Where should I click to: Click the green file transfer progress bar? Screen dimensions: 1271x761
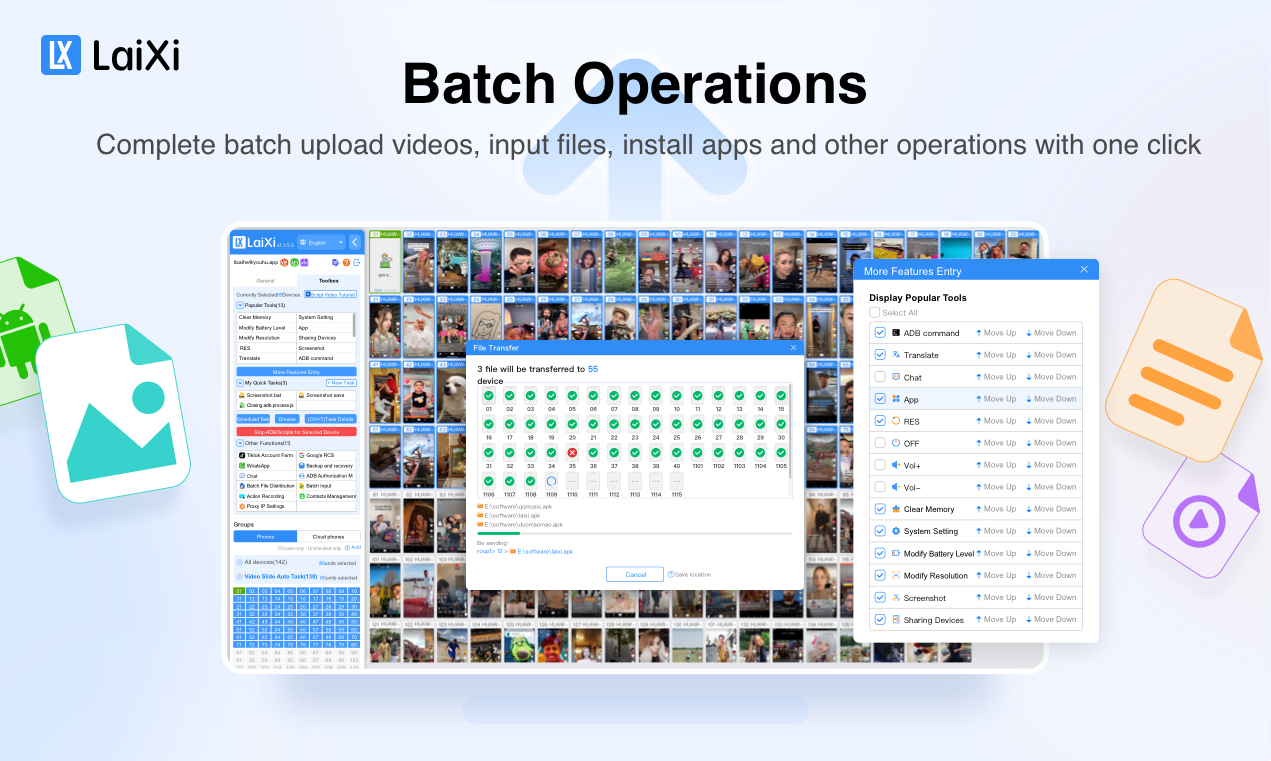[x=499, y=533]
